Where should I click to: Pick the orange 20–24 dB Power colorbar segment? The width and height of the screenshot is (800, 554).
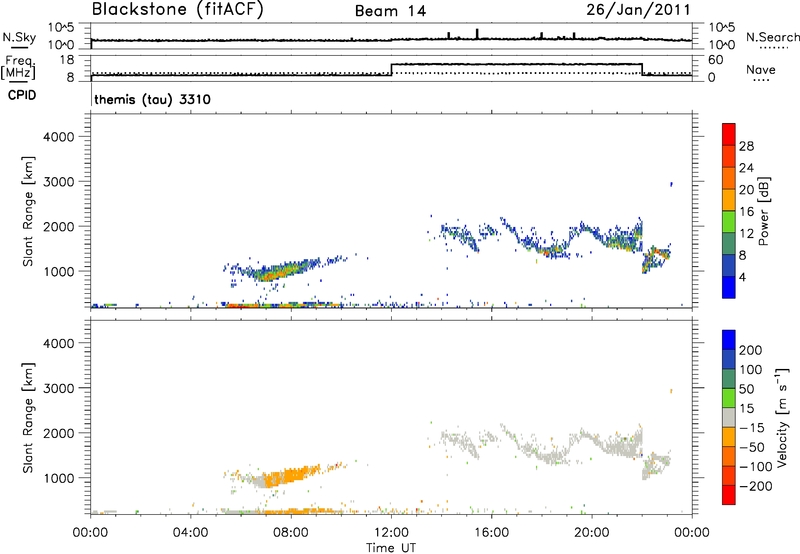tap(729, 178)
